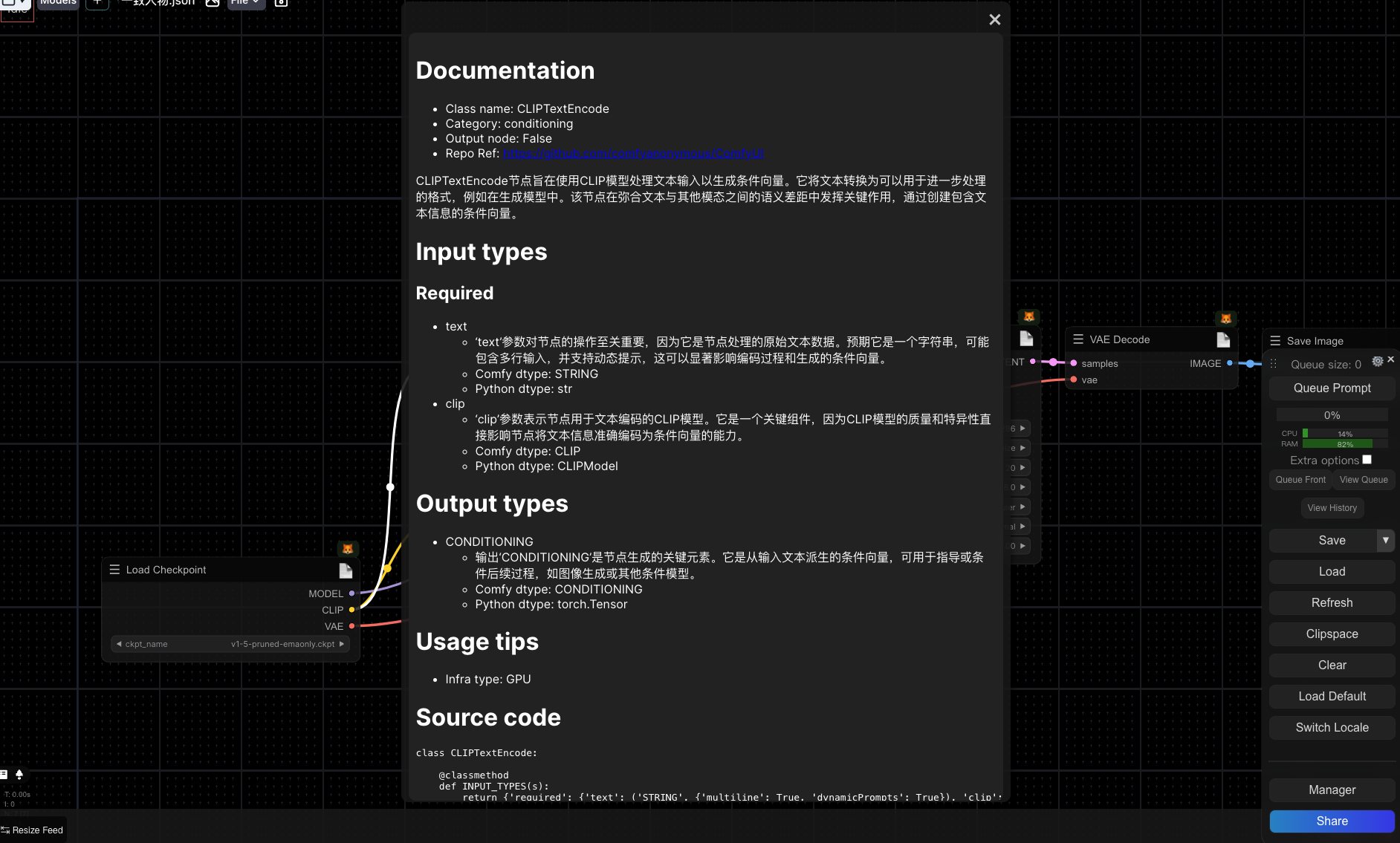1400x843 pixels.
Task: Click the Load button
Action: (x=1332, y=572)
